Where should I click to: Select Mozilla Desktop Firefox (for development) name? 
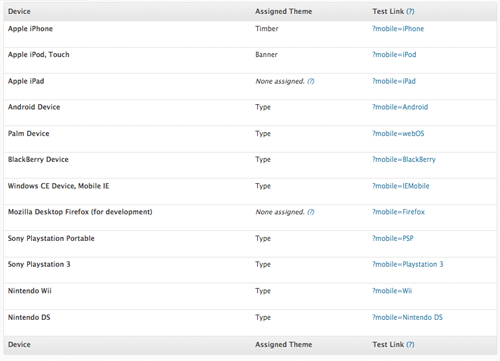pyautogui.click(x=80, y=212)
